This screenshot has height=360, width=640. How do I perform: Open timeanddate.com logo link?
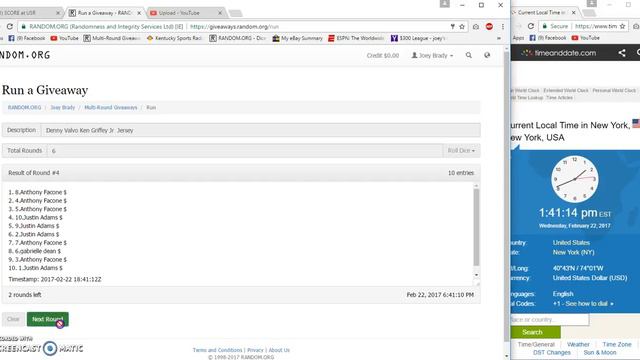(x=558, y=53)
